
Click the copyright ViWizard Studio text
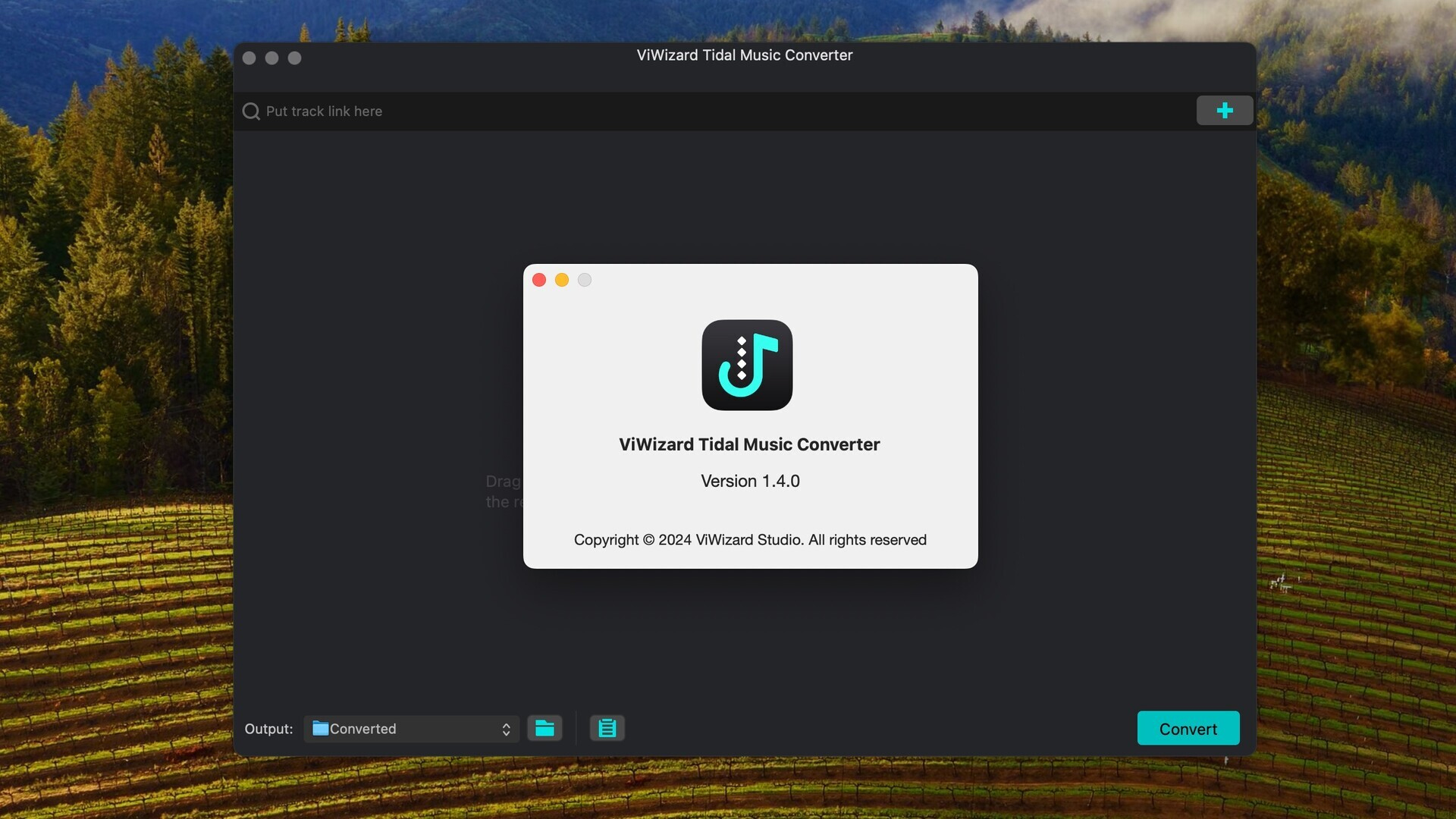(x=750, y=540)
